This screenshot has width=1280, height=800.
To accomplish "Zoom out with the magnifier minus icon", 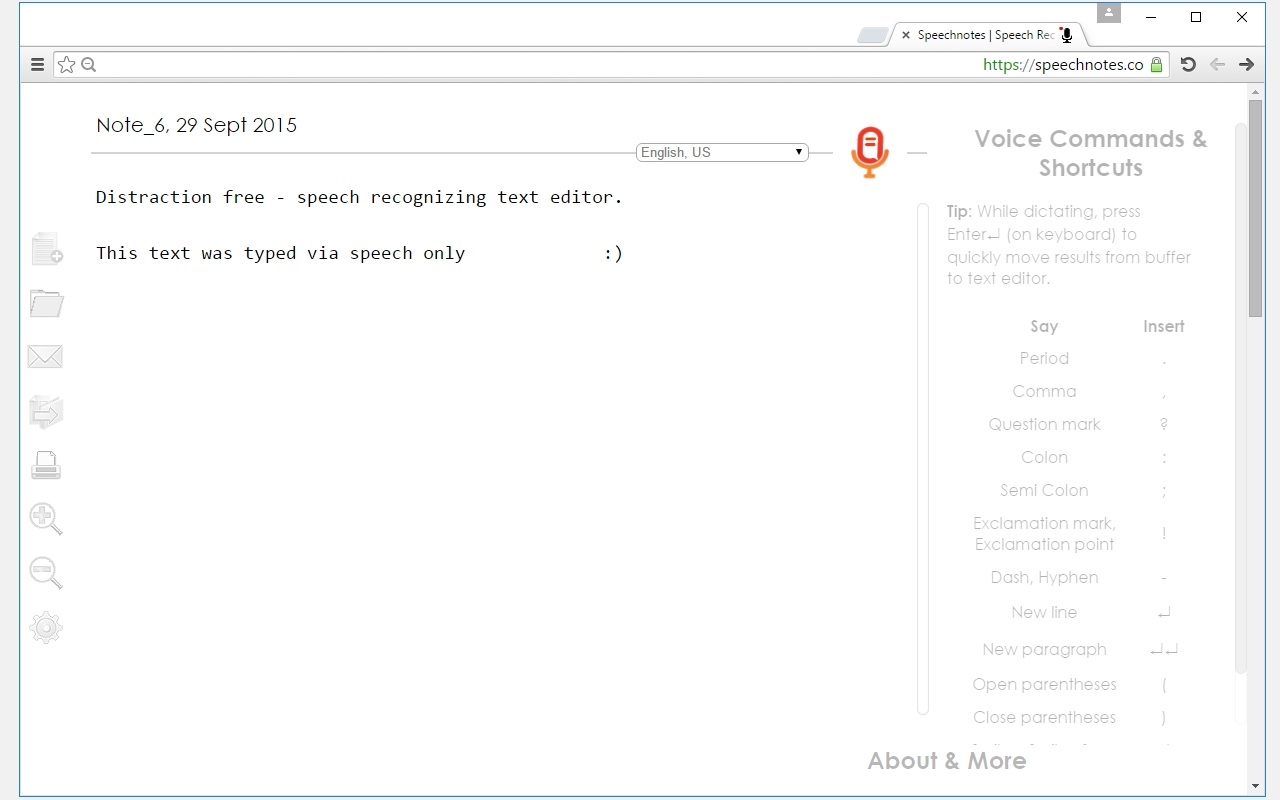I will tap(46, 573).
